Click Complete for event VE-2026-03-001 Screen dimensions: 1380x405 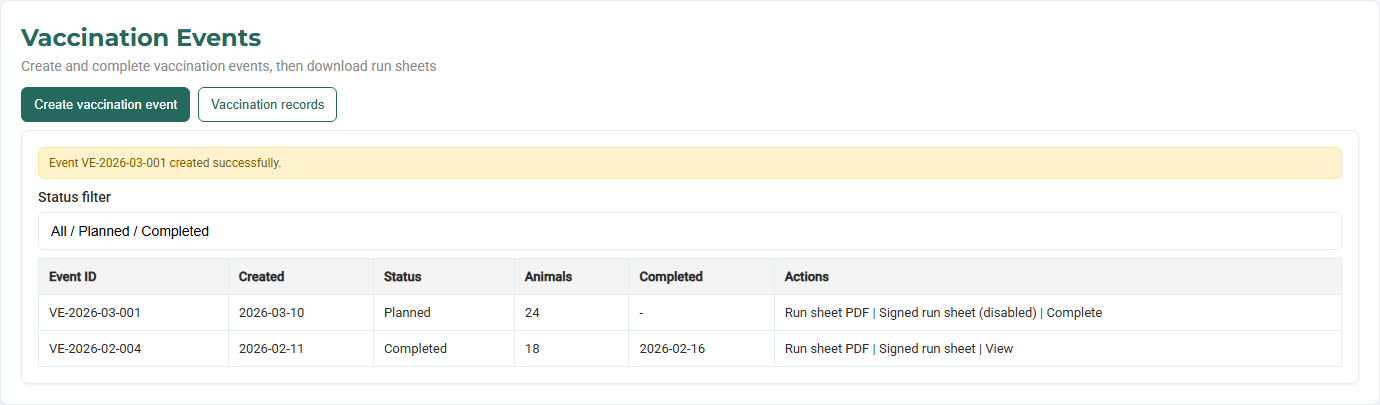pos(1074,313)
